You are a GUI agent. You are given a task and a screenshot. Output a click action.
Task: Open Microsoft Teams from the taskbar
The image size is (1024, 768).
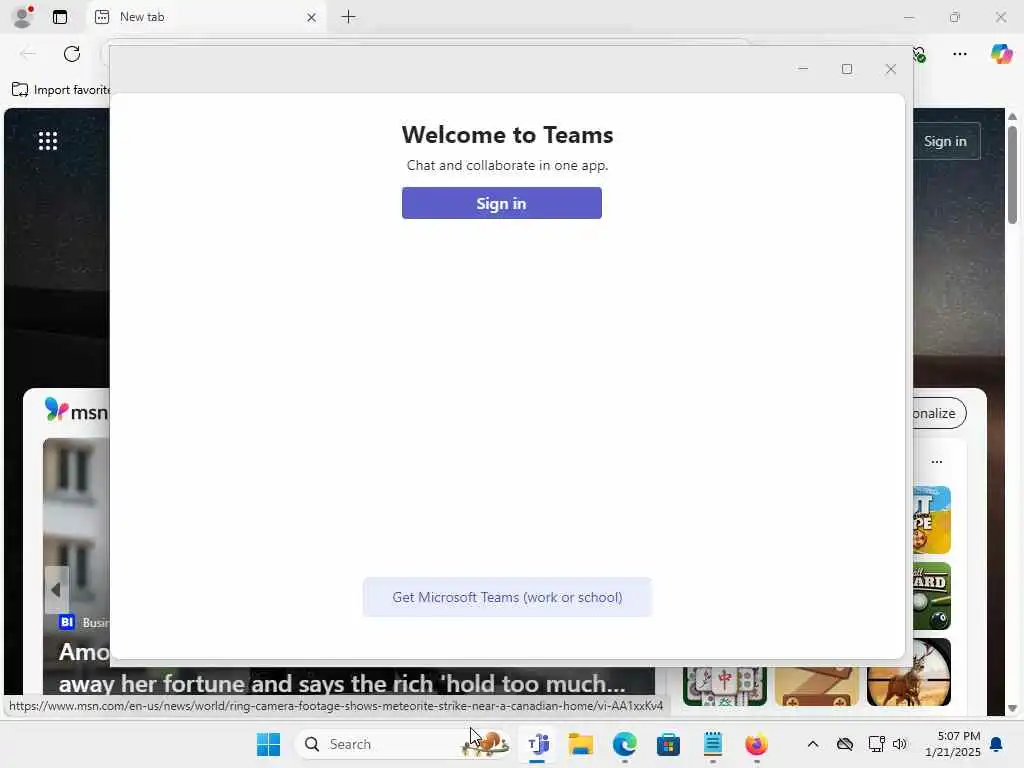click(538, 744)
